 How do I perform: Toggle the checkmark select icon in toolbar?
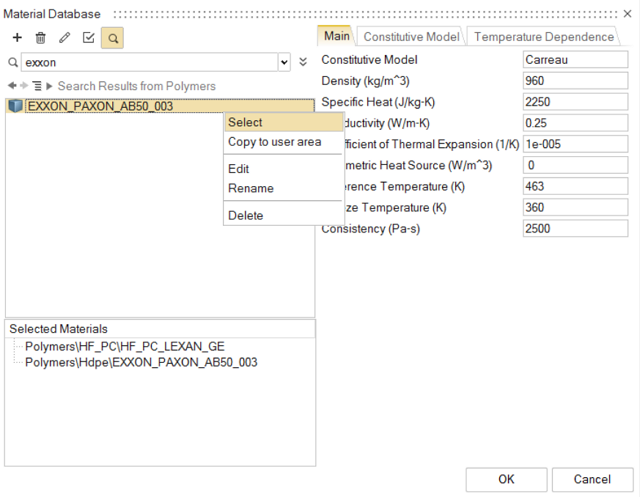88,37
